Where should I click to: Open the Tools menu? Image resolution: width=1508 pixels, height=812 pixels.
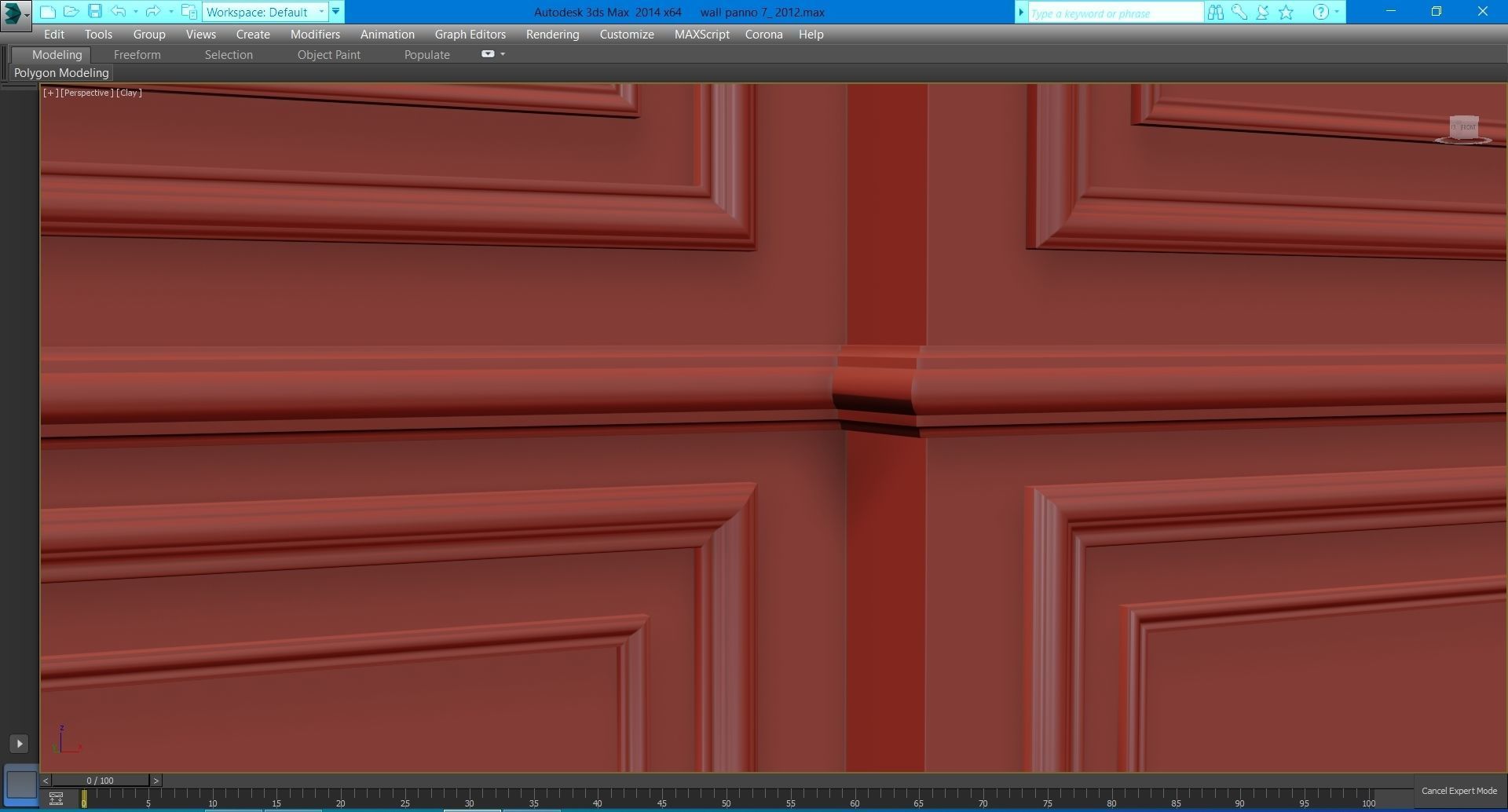pos(98,35)
